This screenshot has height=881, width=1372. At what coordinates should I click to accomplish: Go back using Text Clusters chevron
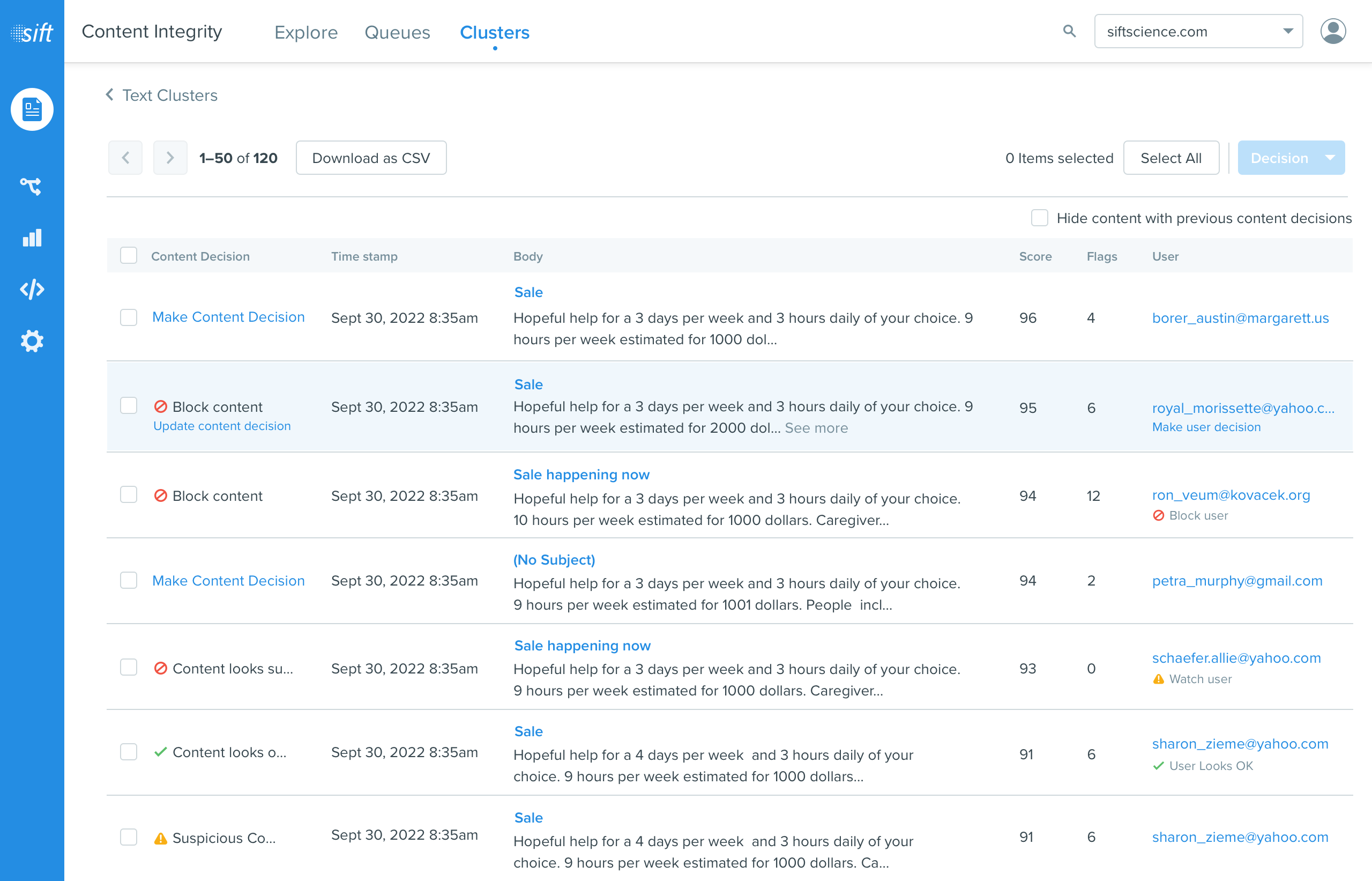click(x=110, y=94)
